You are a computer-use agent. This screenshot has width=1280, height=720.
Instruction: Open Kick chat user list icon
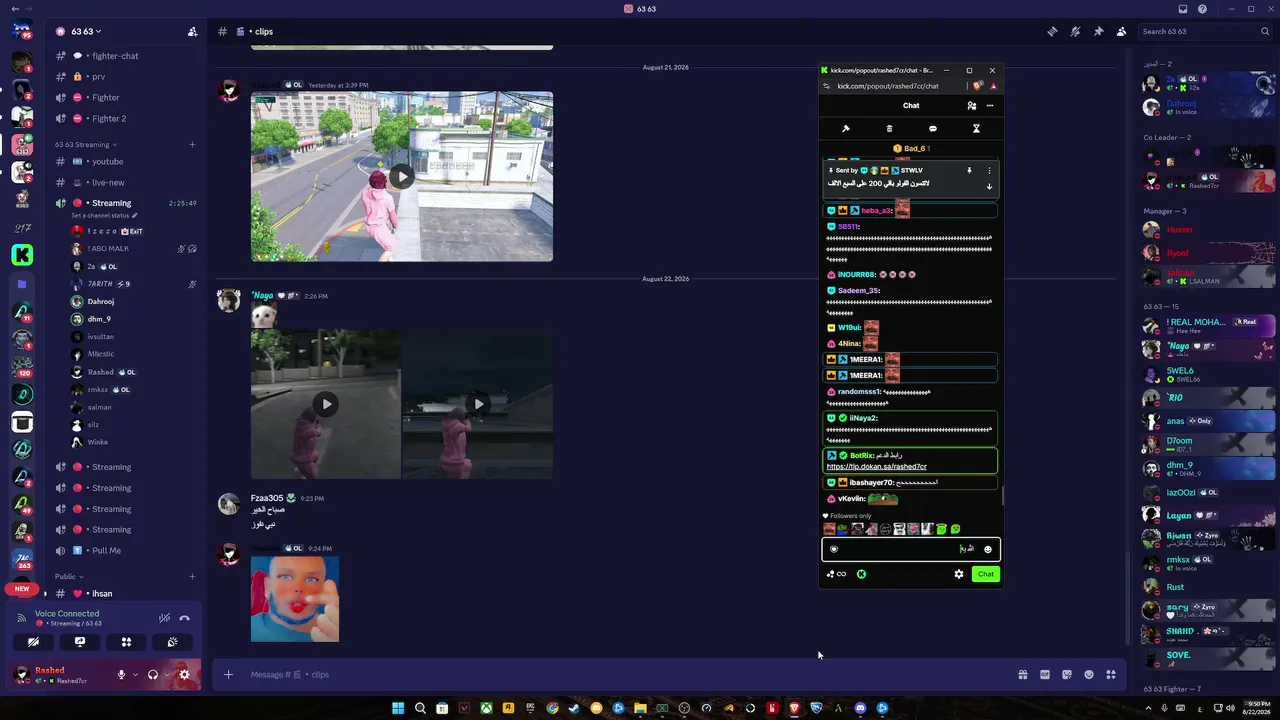point(972,106)
